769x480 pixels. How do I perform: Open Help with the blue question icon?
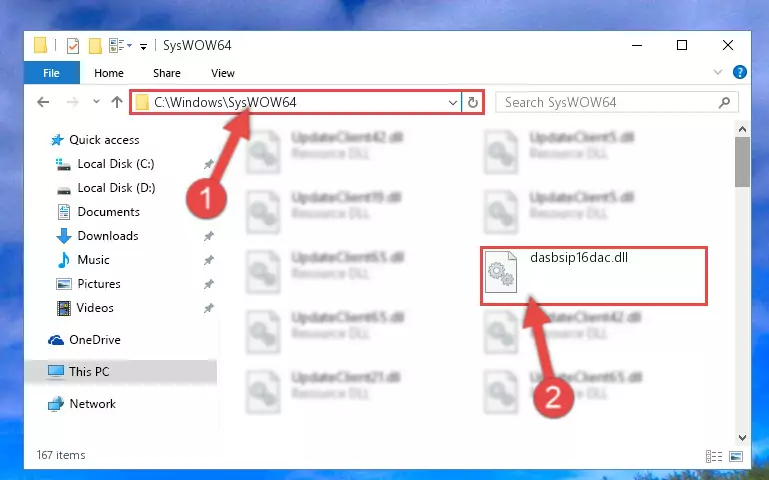(740, 73)
